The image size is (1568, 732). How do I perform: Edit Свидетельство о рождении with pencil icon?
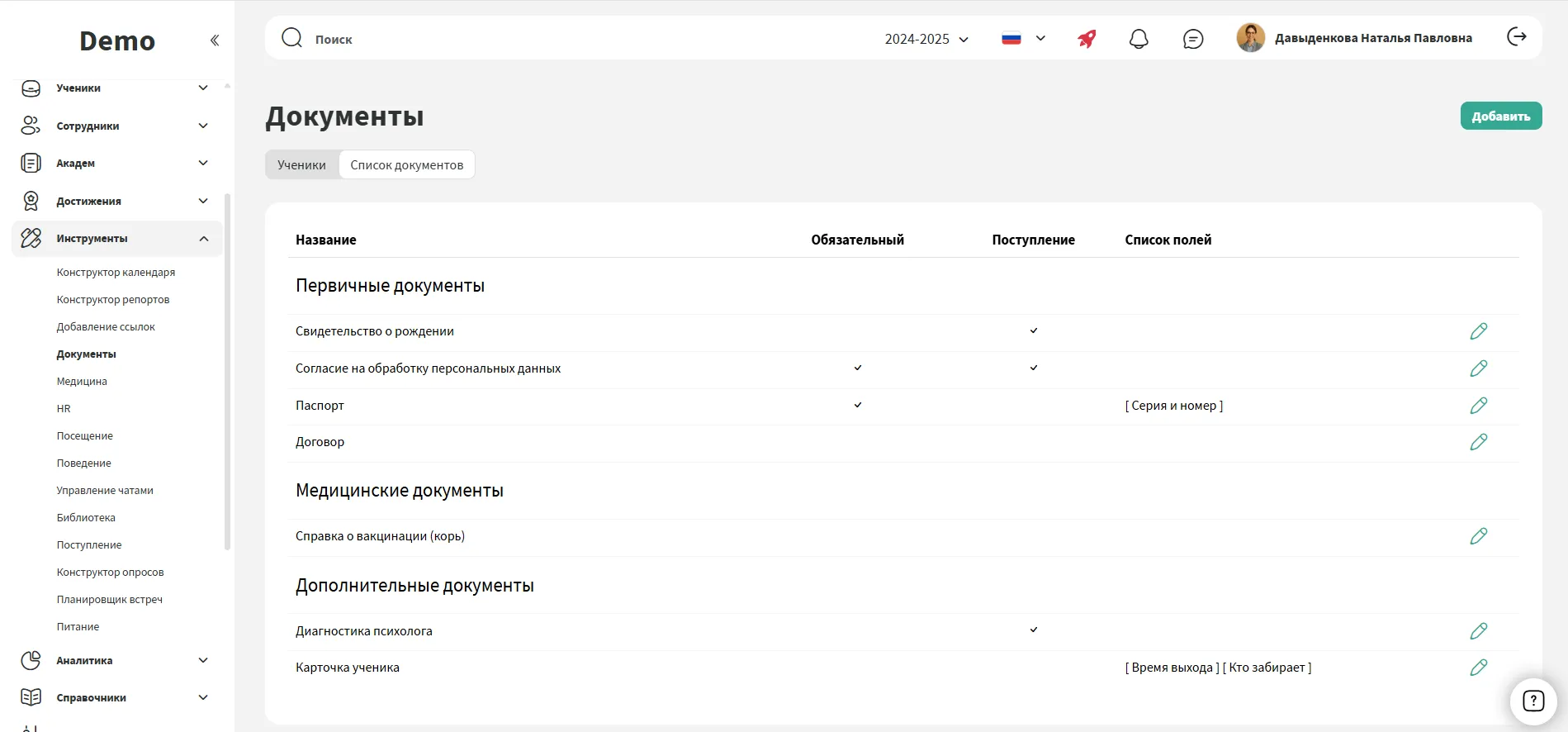pos(1478,331)
